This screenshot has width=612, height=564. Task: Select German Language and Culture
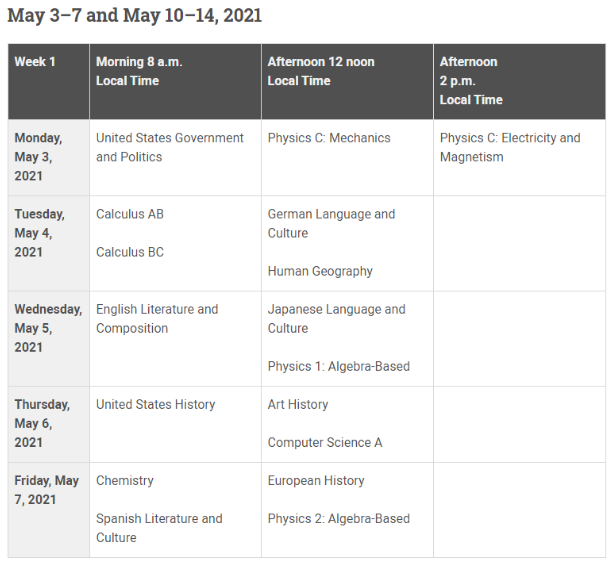pyautogui.click(x=331, y=223)
